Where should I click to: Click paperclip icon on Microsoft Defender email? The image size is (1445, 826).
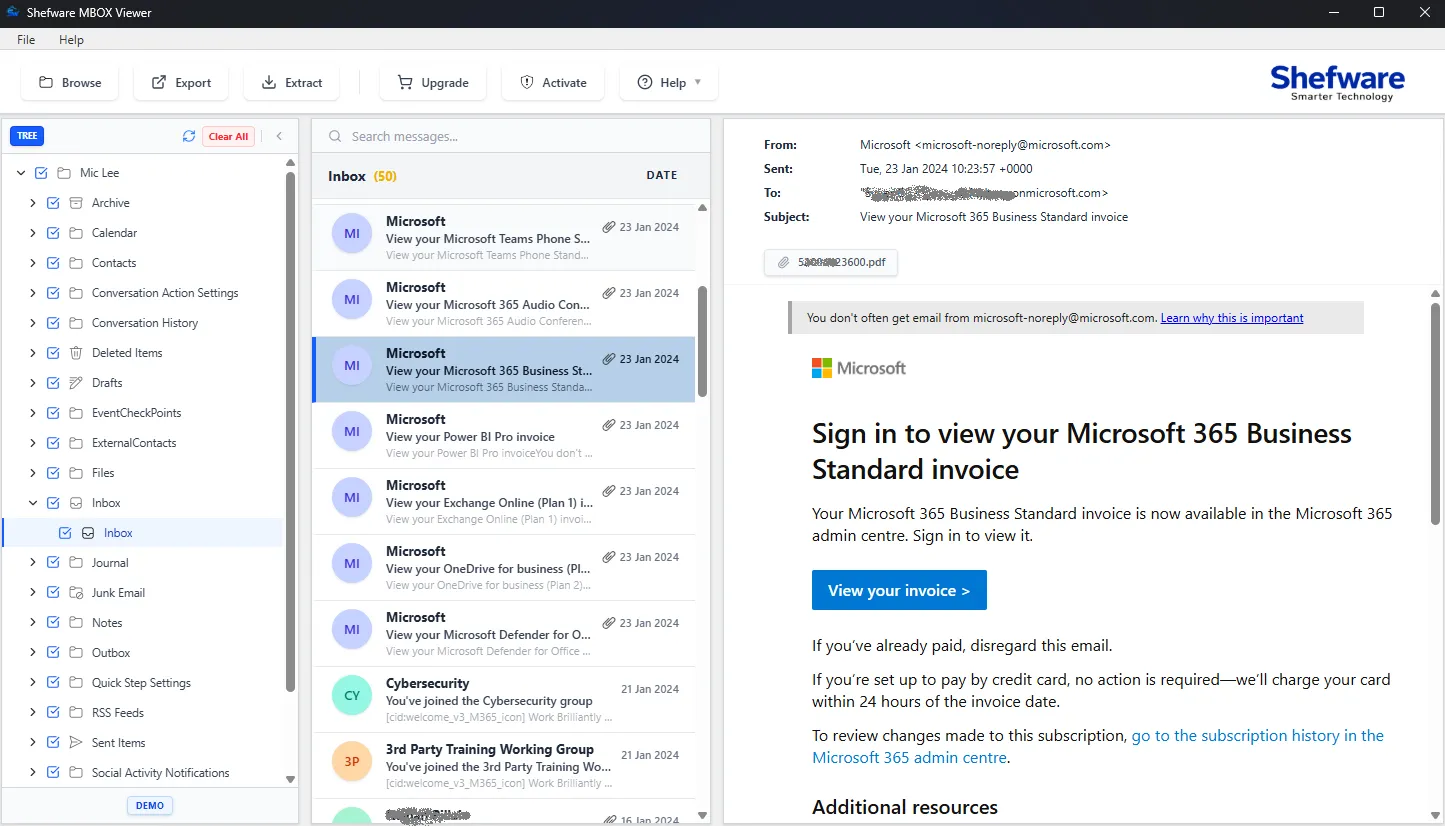609,623
